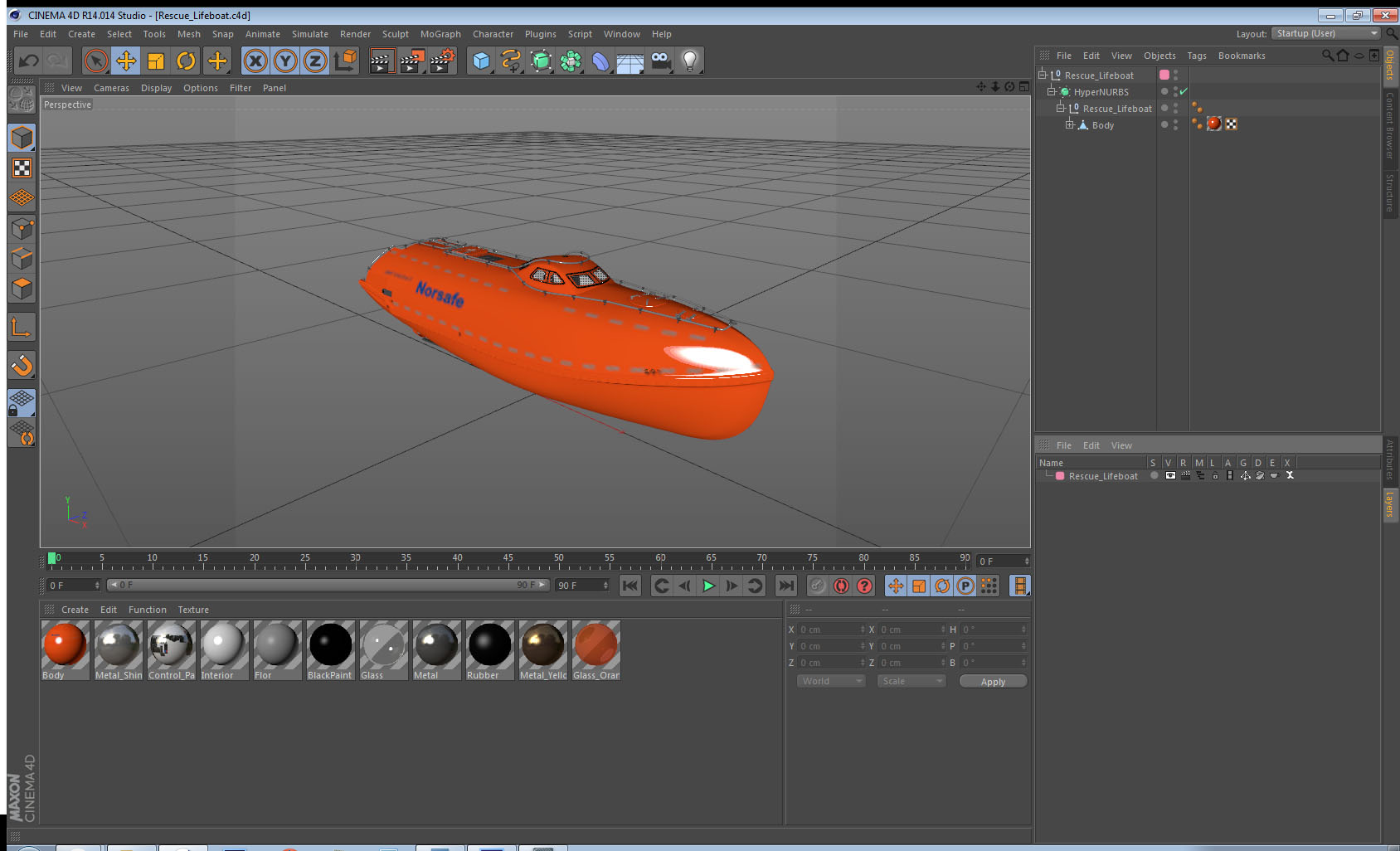Click the Locked Workplane icon
The image size is (1400, 851).
click(x=22, y=403)
